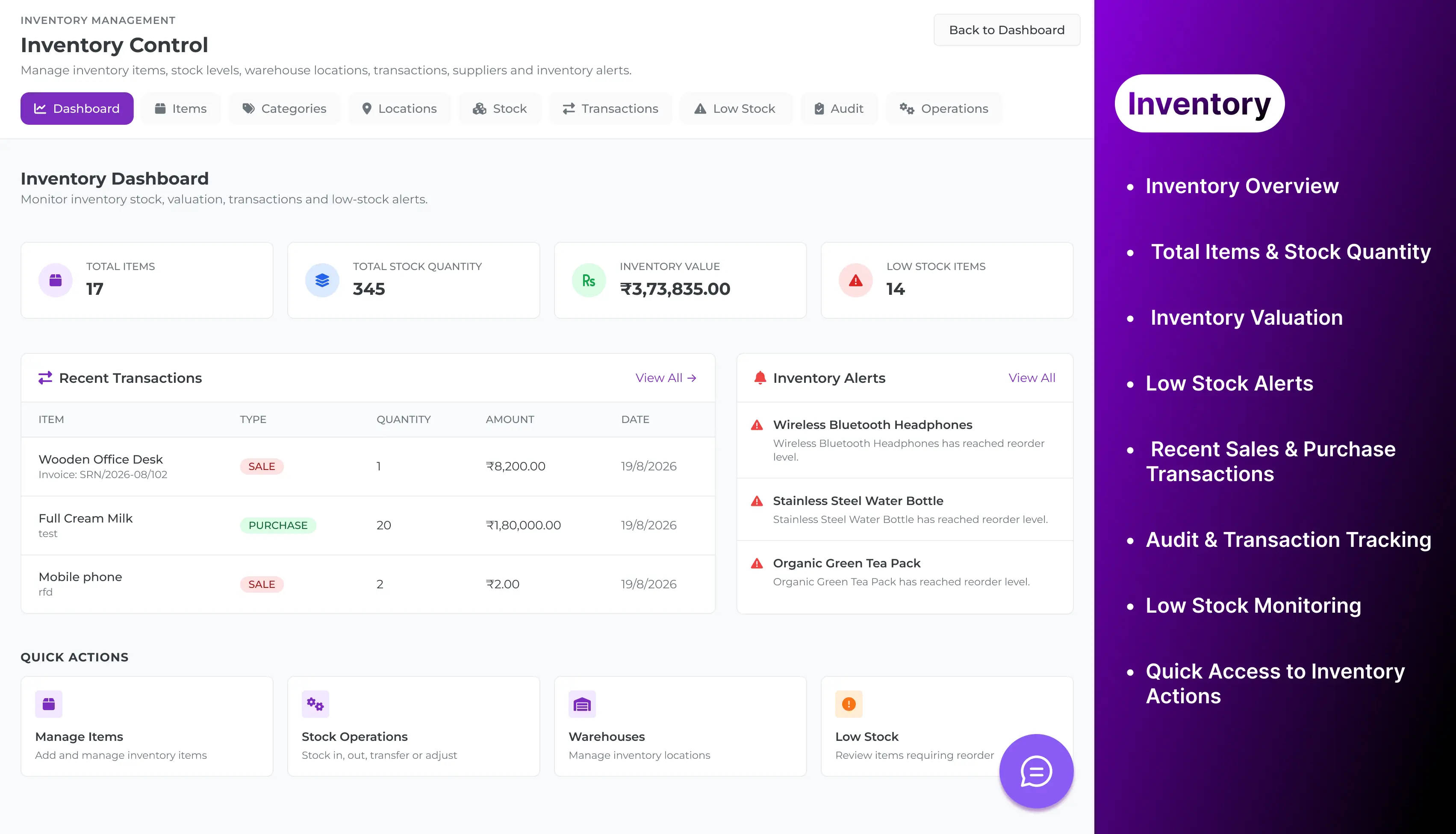Click the ₹3,73,835.00 inventory value
This screenshot has height=834, width=1456.
point(675,289)
